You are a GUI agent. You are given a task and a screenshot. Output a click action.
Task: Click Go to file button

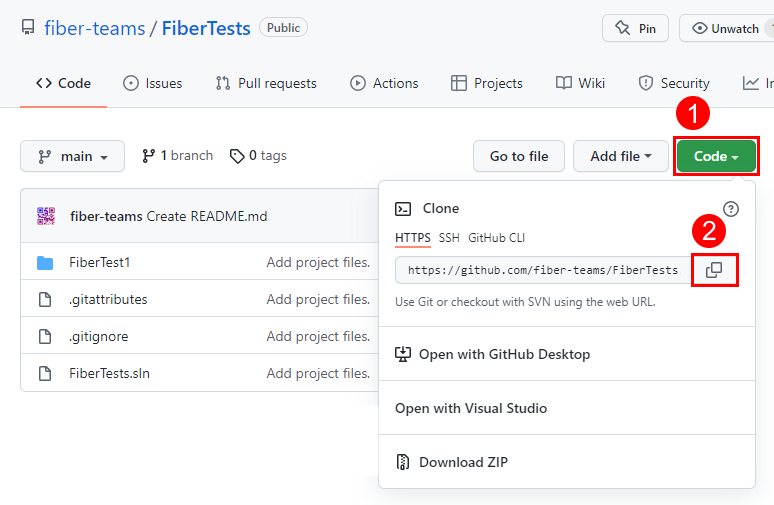coord(518,156)
